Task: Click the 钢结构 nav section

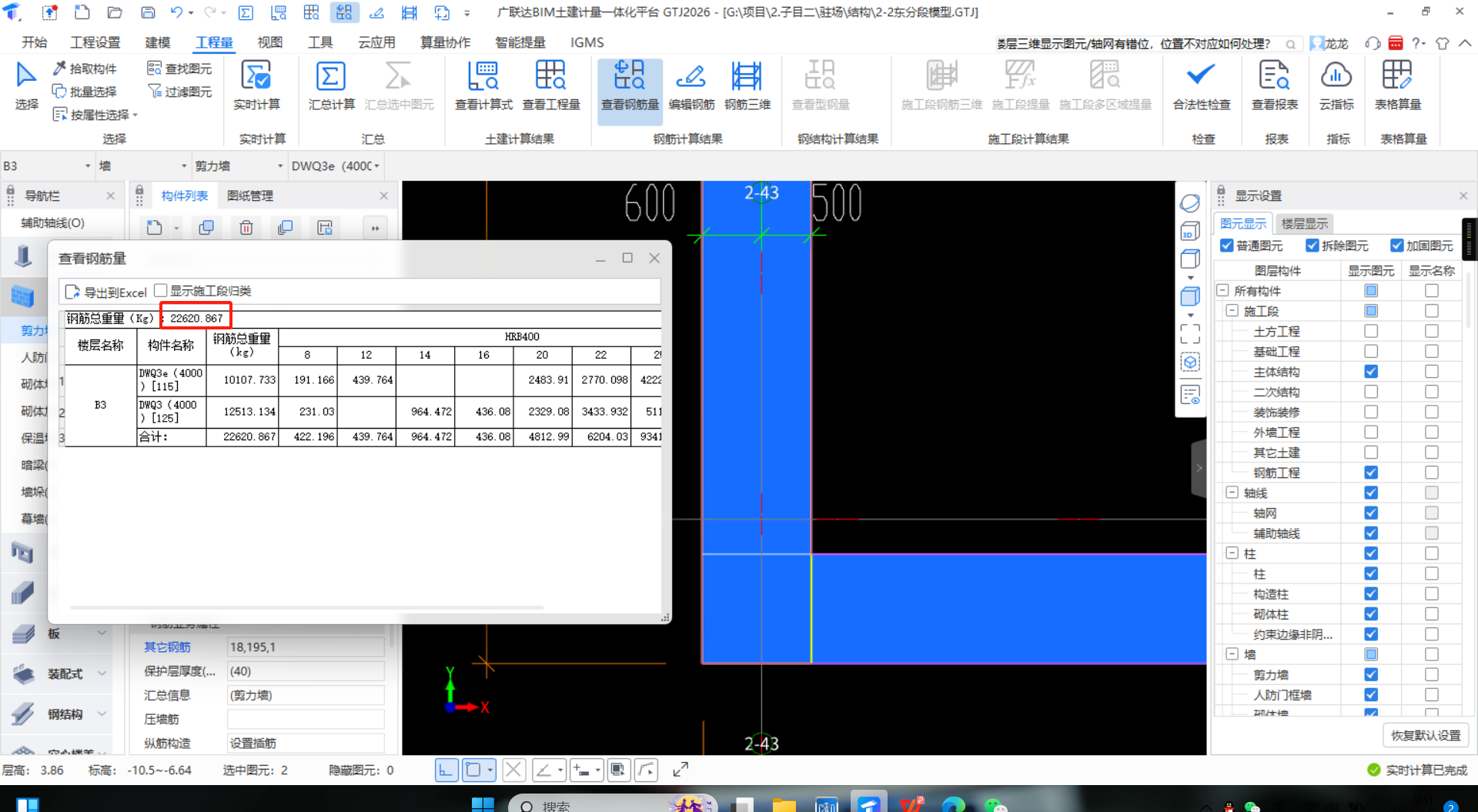Action: click(x=58, y=714)
